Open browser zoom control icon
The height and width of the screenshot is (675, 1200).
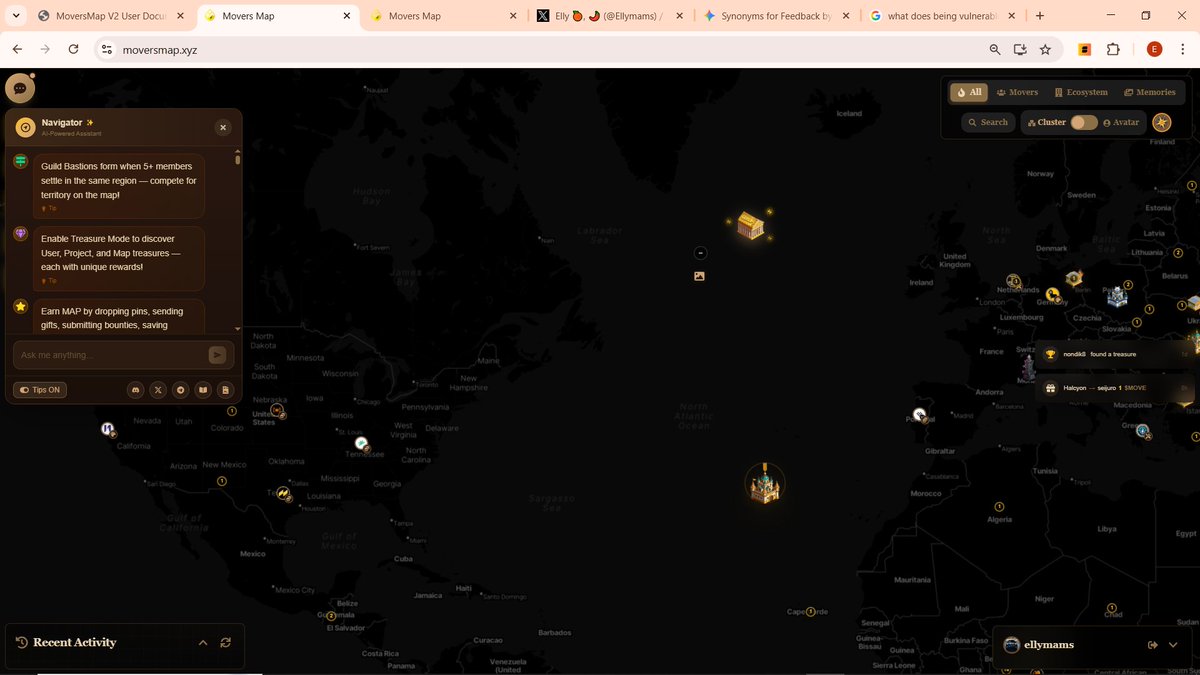[x=994, y=49]
